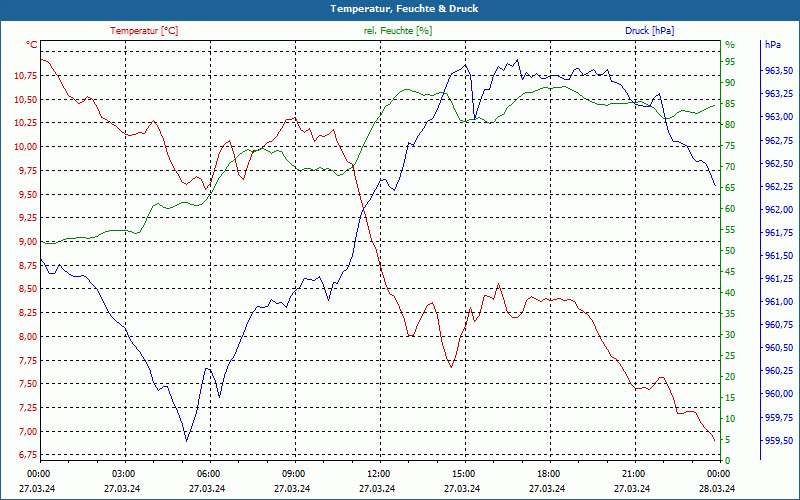
Task: Click '15' on the green humidity axis
Action: pos(730,398)
